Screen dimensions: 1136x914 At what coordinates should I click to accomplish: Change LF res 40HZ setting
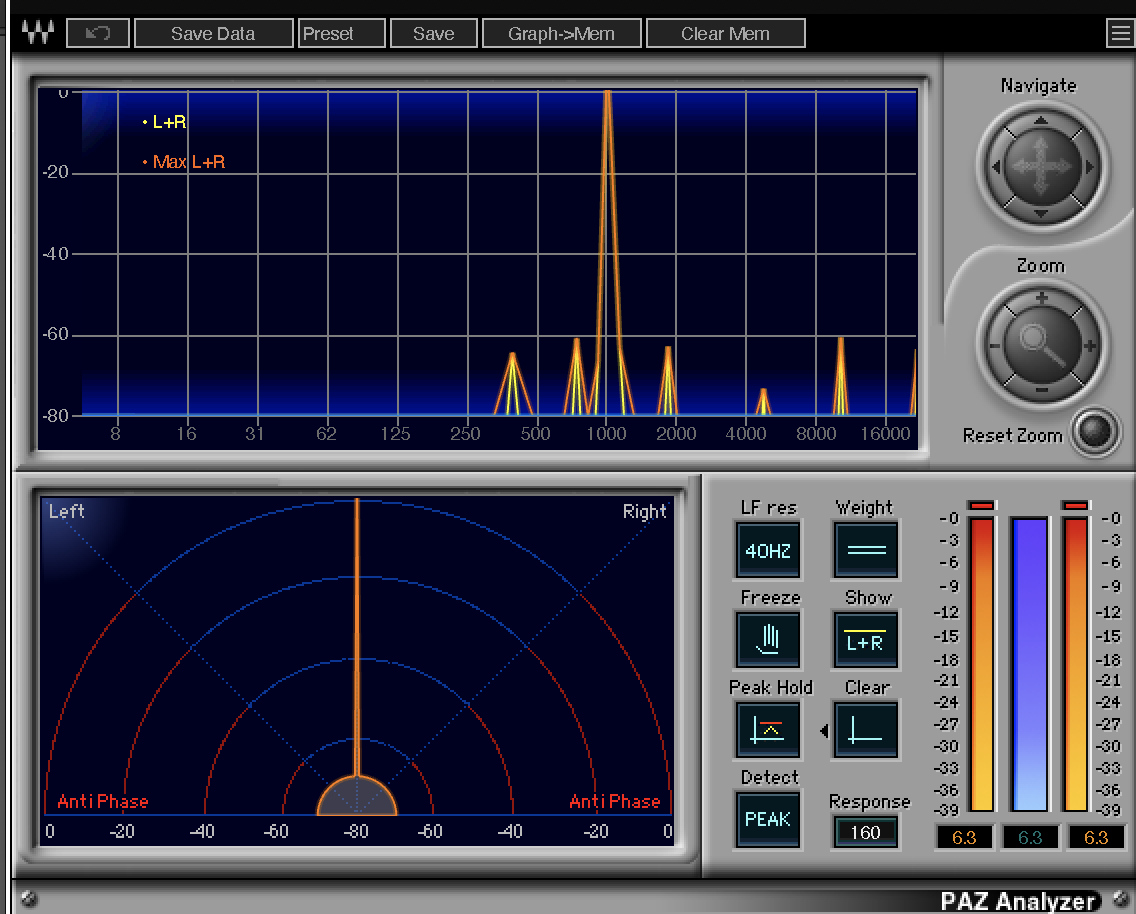[x=768, y=550]
